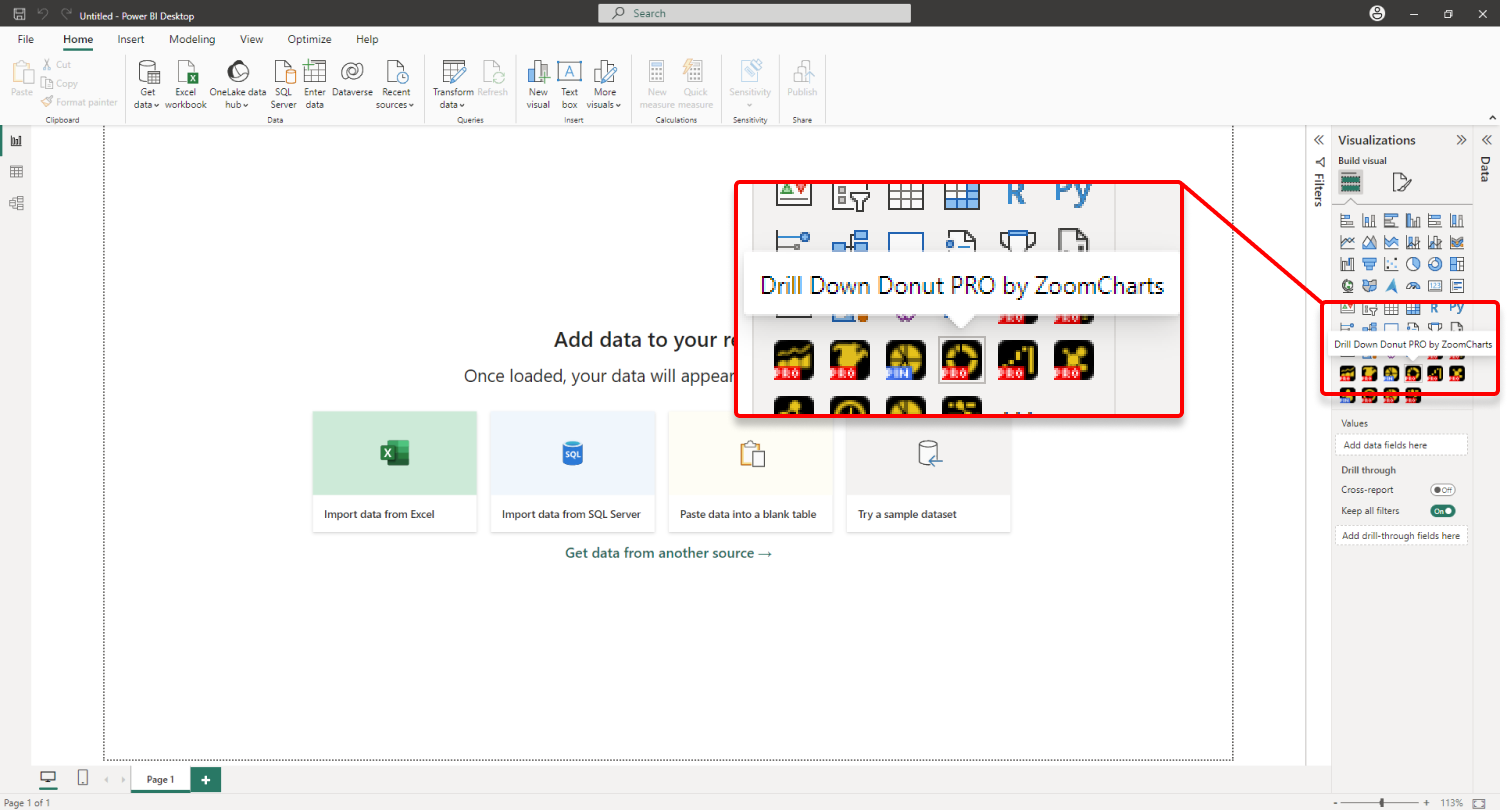1508x810 pixels.
Task: Click the Search box in title bar
Action: [754, 13]
